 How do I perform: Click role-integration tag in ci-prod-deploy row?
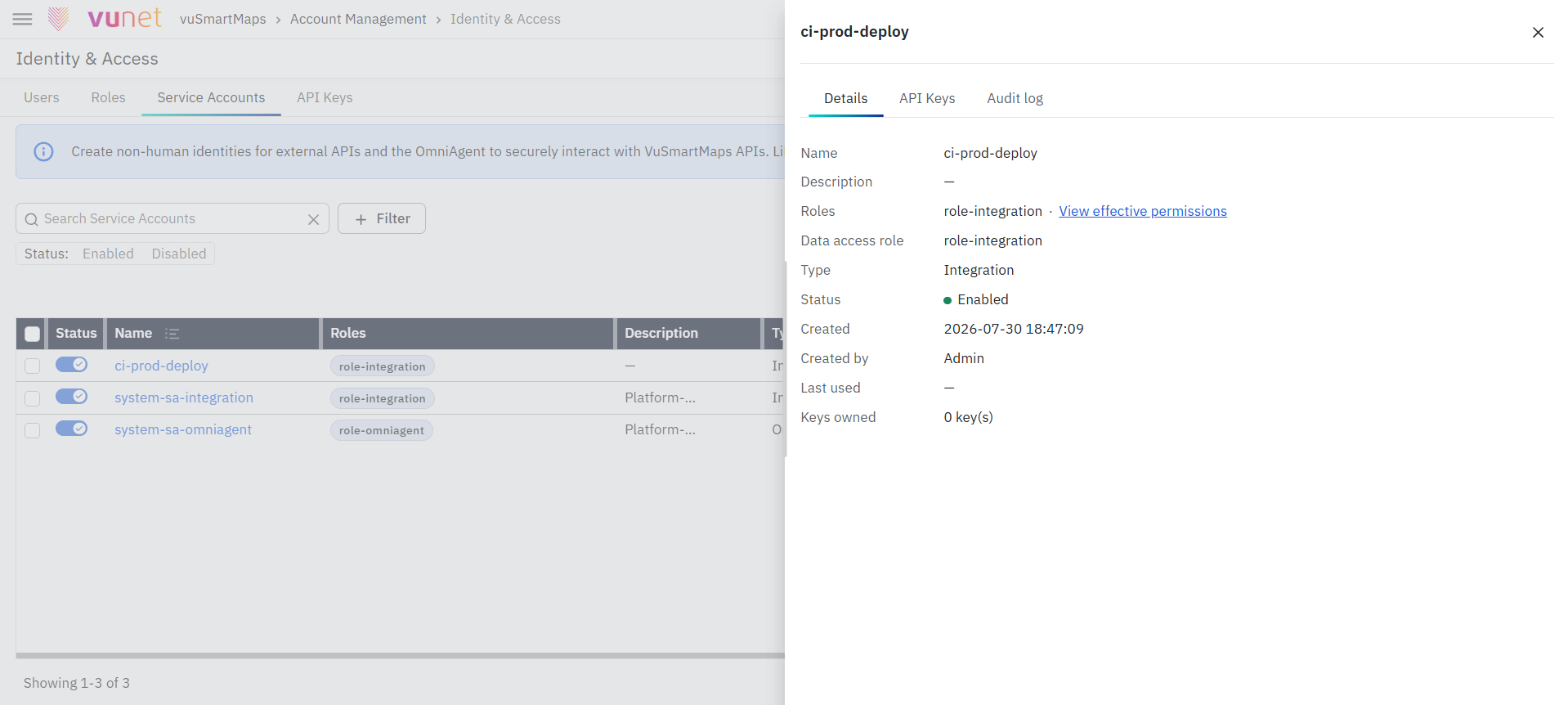click(x=383, y=366)
